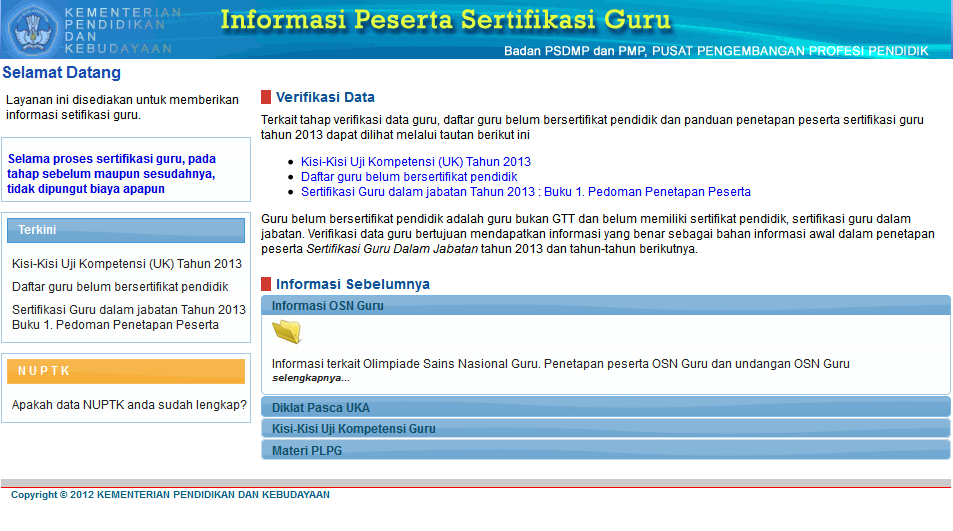Select Daftar guru belum bersertifikat pendidik in Terkini sidebar
Image resolution: width=953 pixels, height=531 pixels.
coord(120,287)
